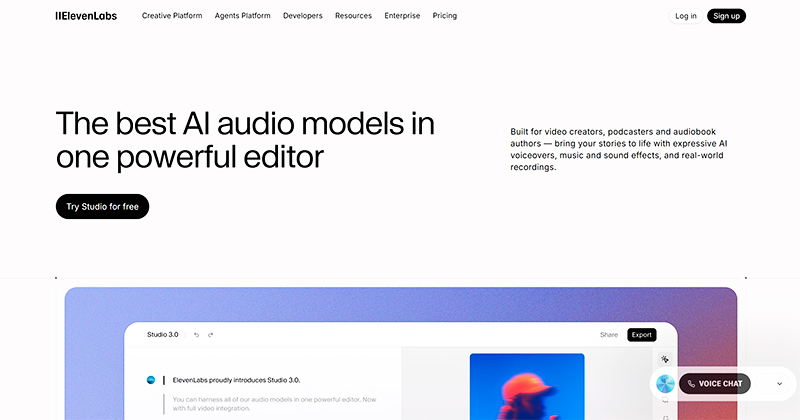Expand the Agents Platform menu
Screen dimensions: 800x420
pos(242,16)
